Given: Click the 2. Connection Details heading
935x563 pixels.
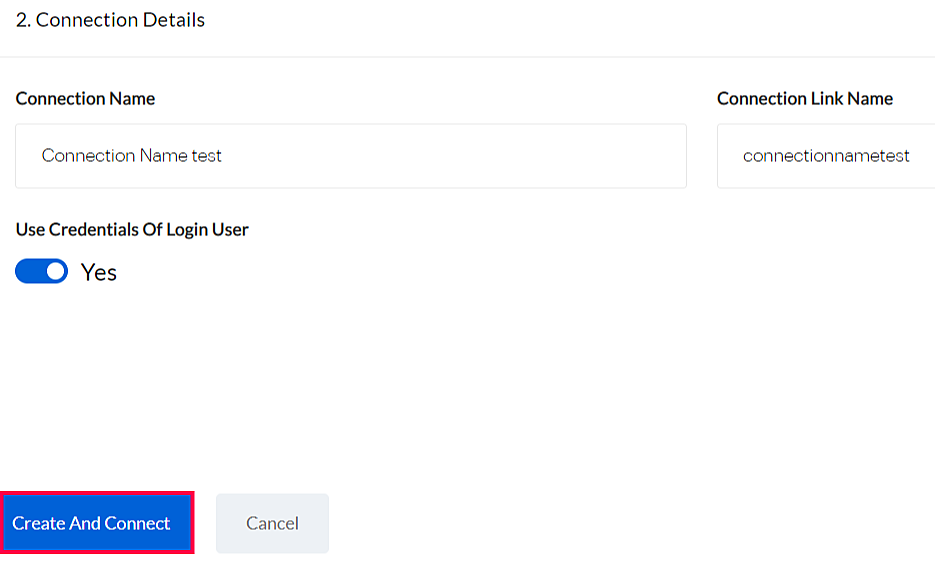Looking at the screenshot, I should 110,20.
